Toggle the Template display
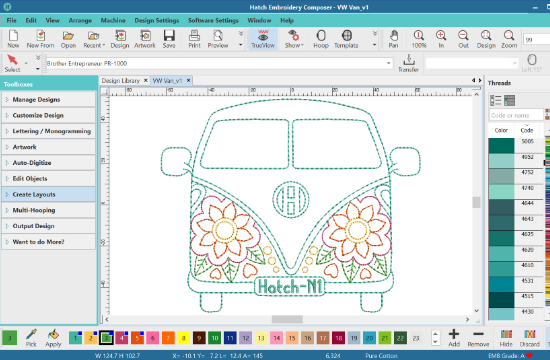The height and width of the screenshot is (360, 550). [346, 39]
